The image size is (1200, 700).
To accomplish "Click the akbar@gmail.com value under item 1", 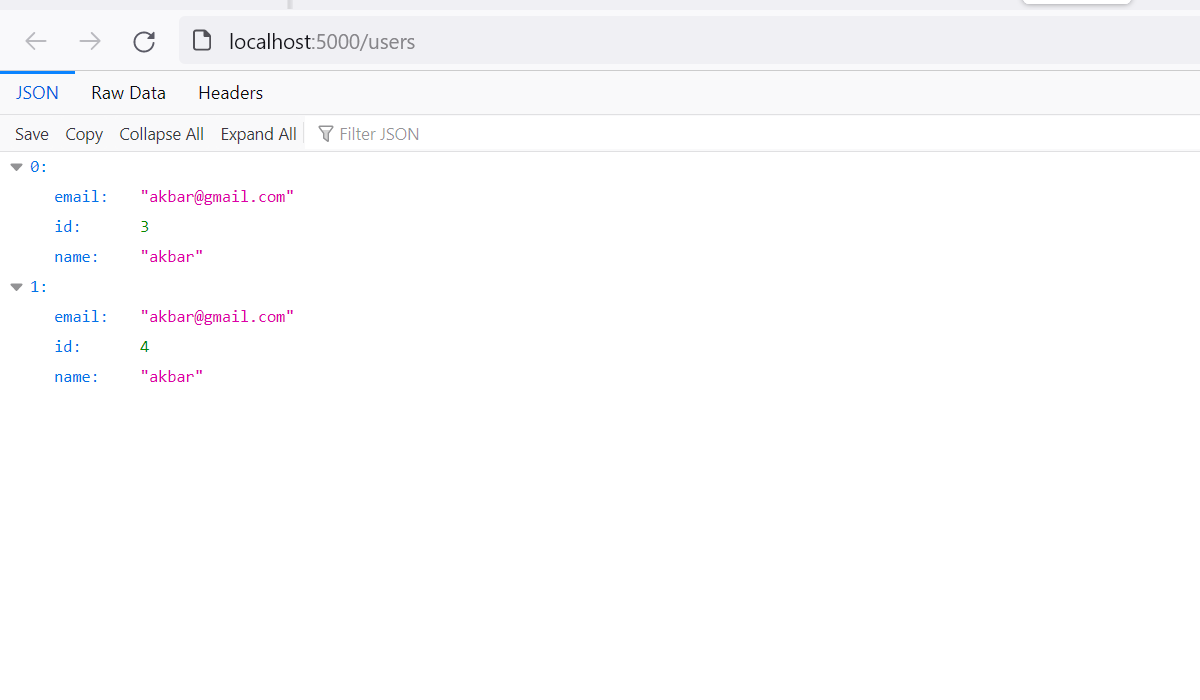I will [x=217, y=317].
